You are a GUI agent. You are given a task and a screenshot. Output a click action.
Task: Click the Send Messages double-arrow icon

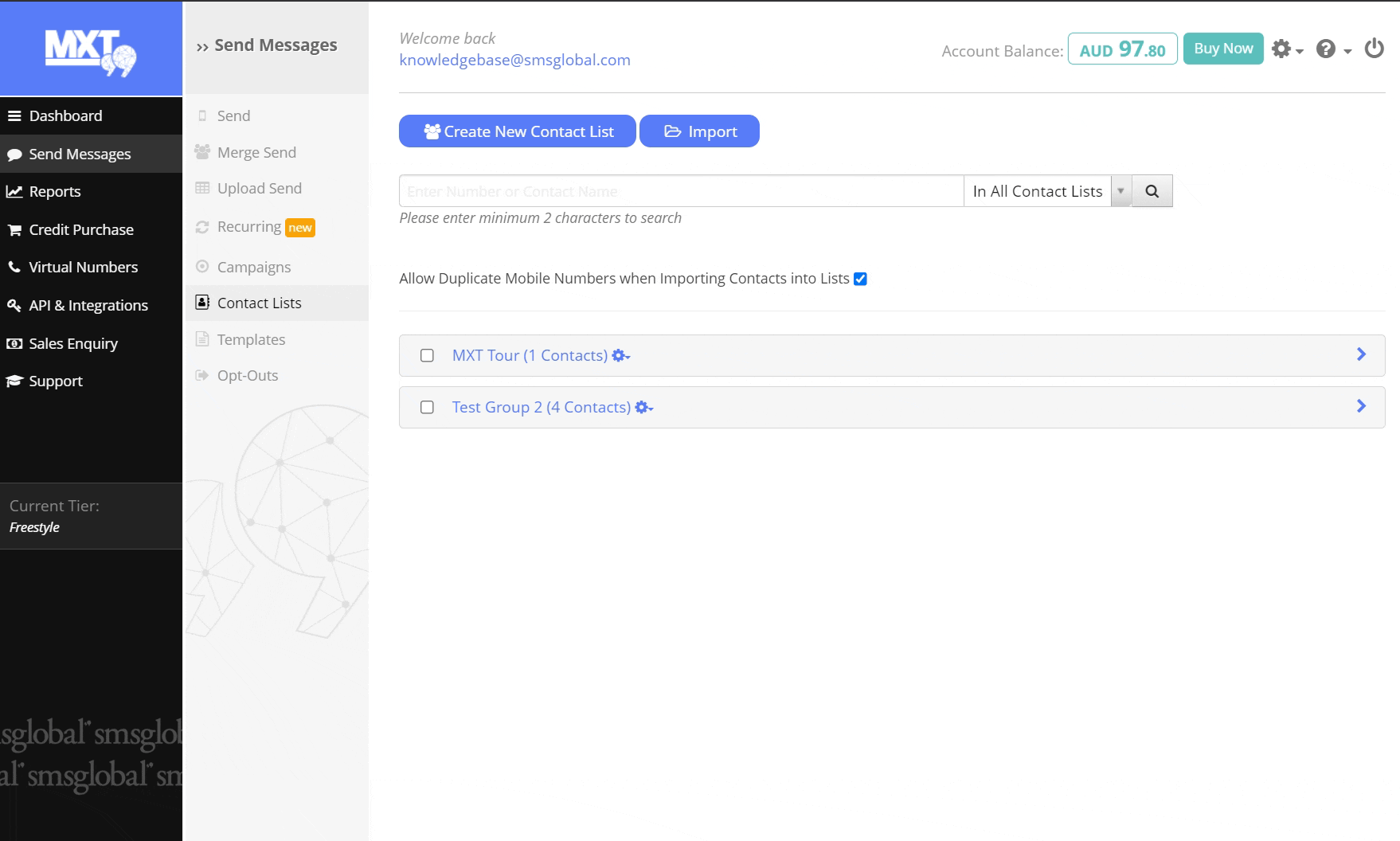pos(202,47)
